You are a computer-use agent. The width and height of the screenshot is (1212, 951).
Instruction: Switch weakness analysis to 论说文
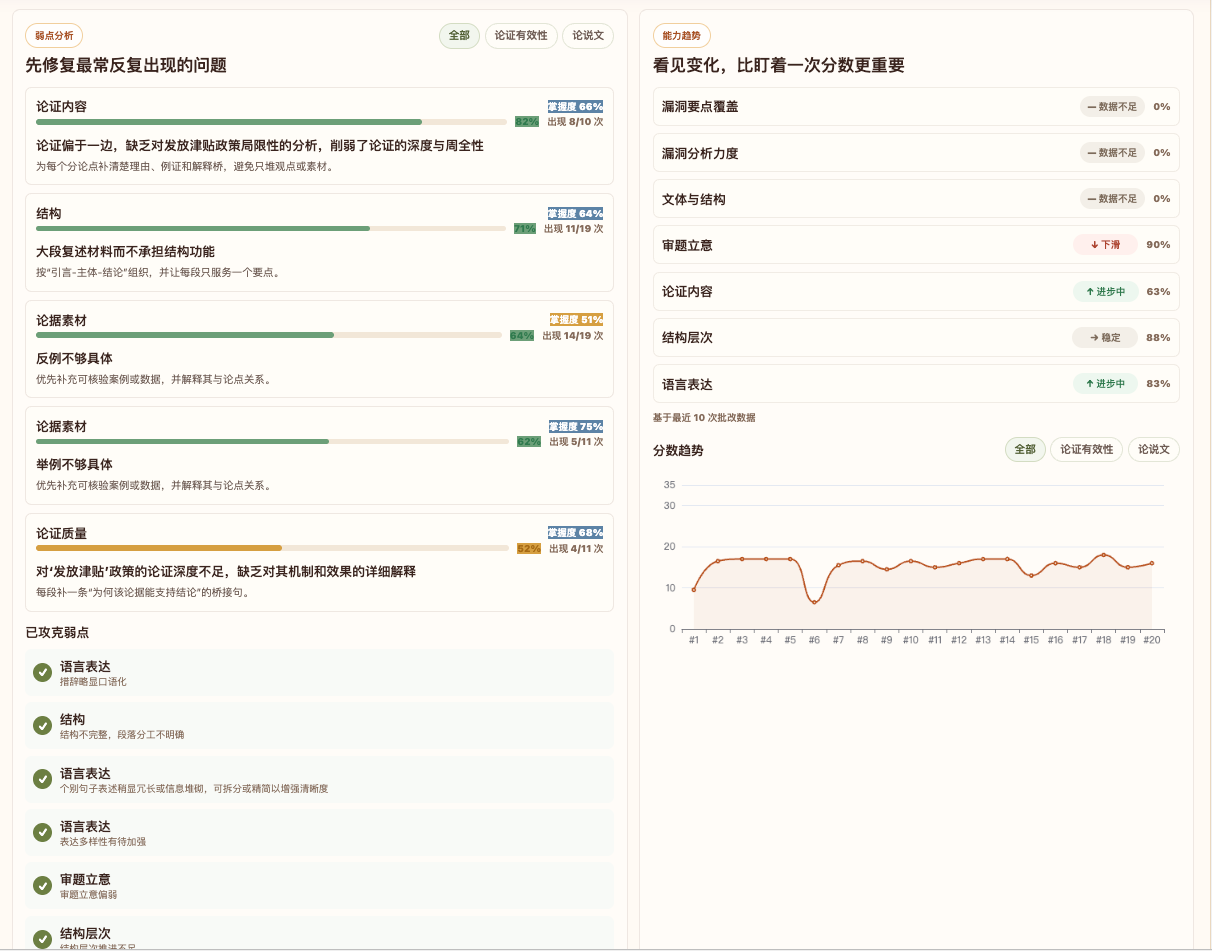(x=588, y=35)
